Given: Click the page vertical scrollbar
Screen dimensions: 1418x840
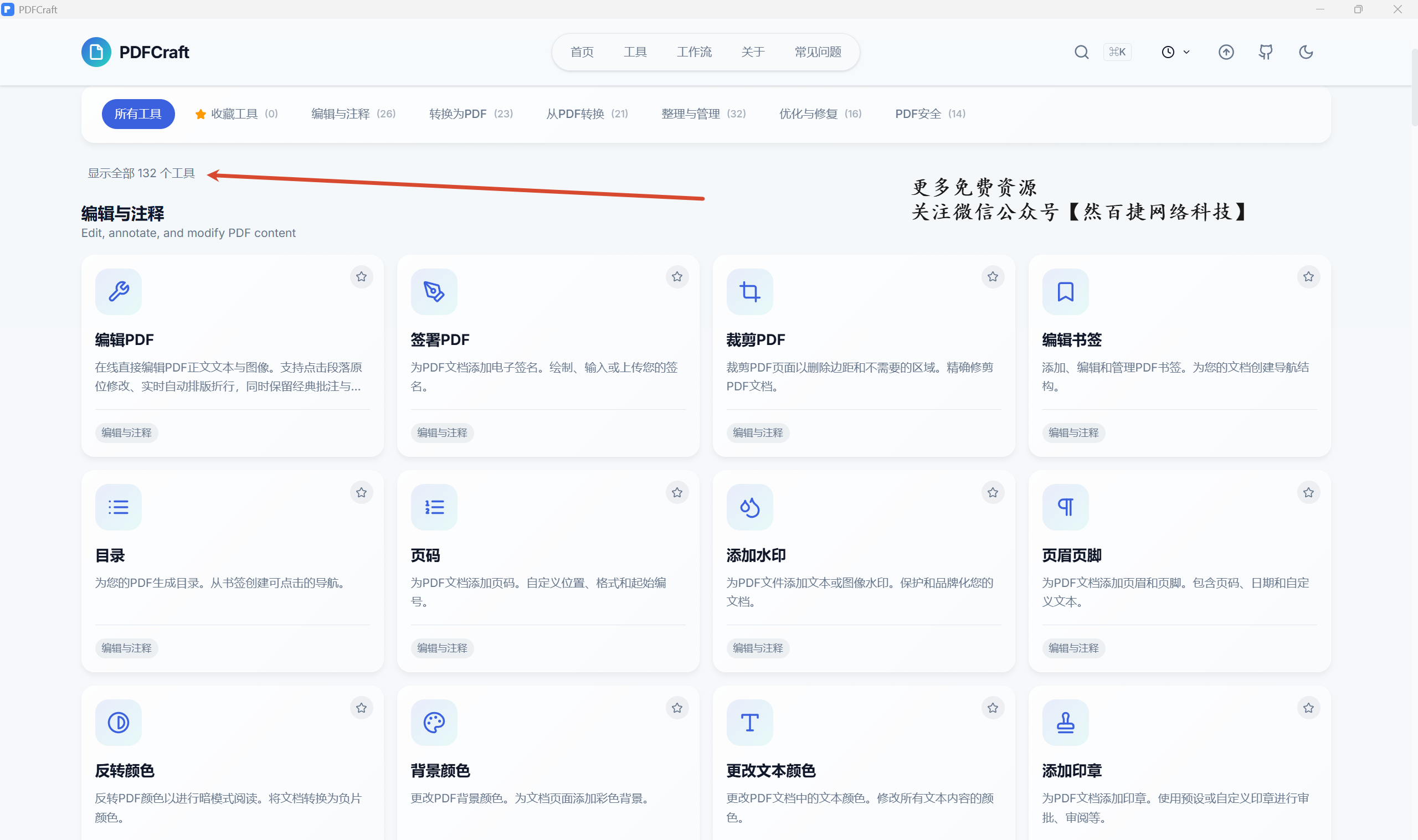Looking at the screenshot, I should click(1414, 87).
